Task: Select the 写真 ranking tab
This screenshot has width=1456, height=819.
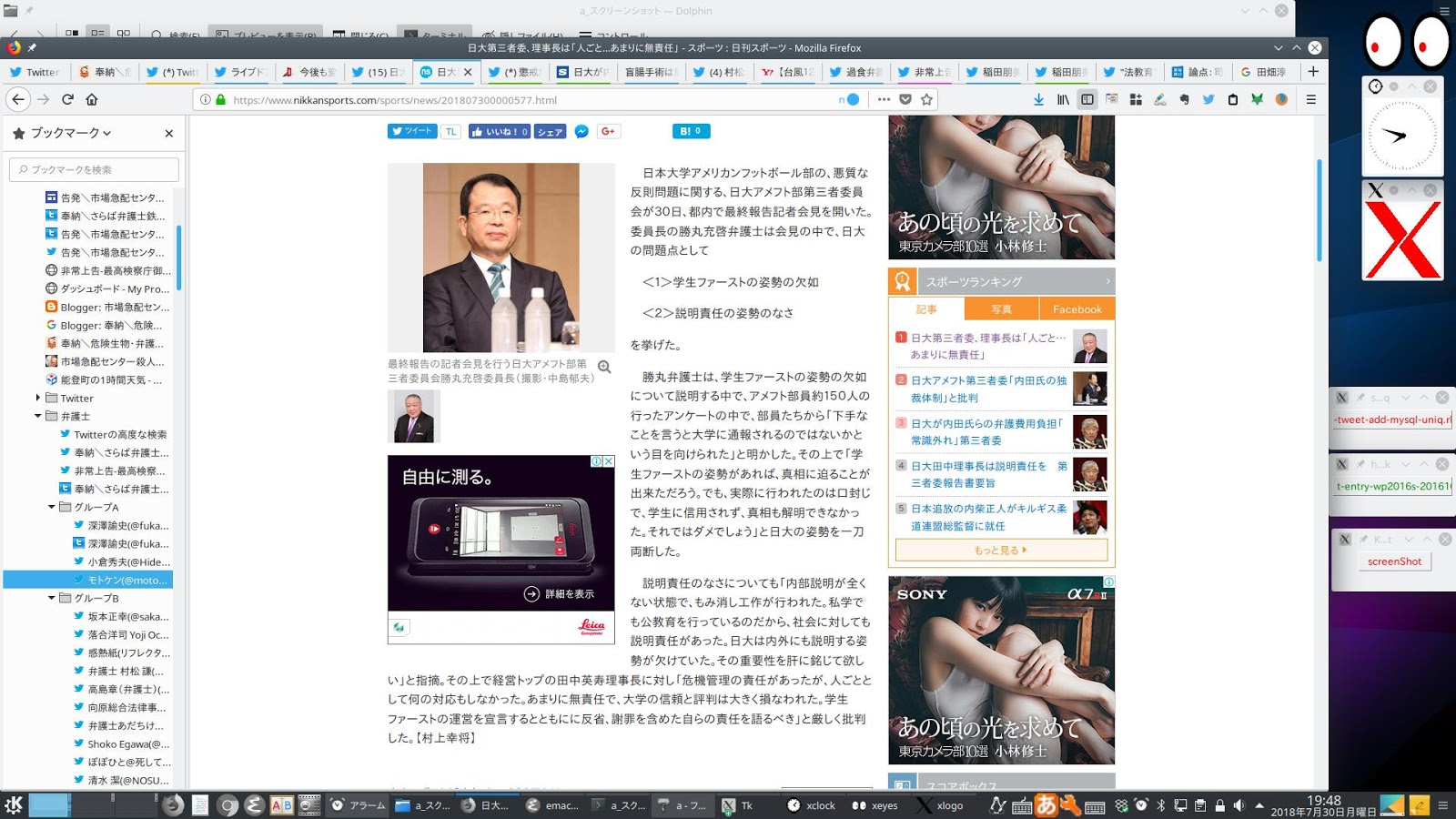Action: [x=1001, y=309]
